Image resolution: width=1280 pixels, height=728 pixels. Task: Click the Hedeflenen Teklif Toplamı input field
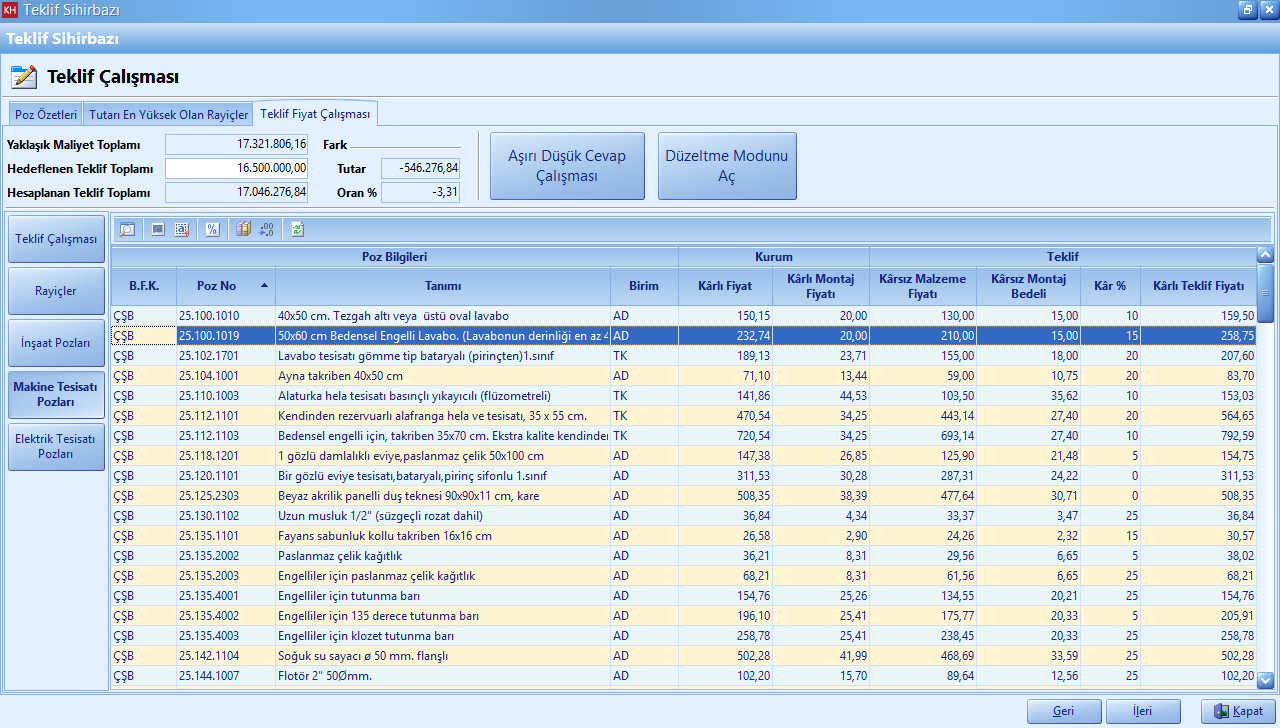point(236,168)
